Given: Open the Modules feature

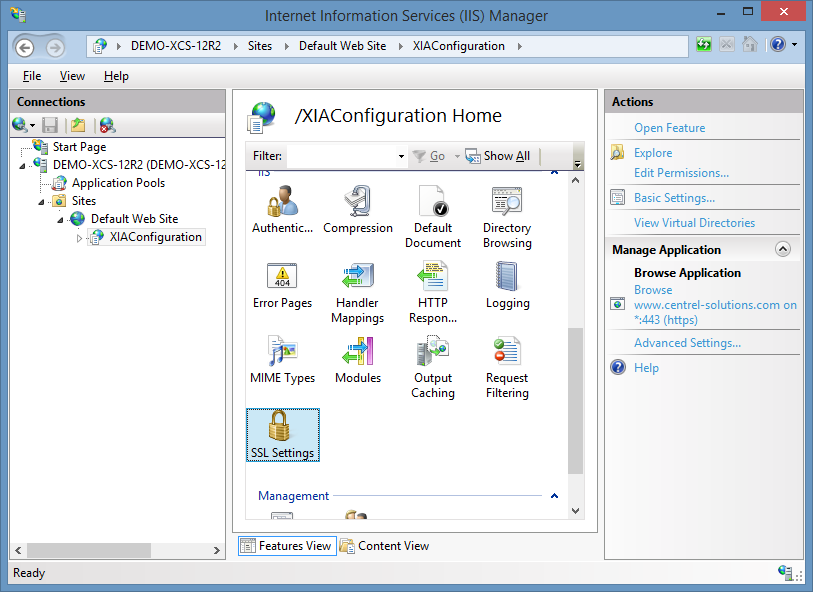Looking at the screenshot, I should coord(358,360).
